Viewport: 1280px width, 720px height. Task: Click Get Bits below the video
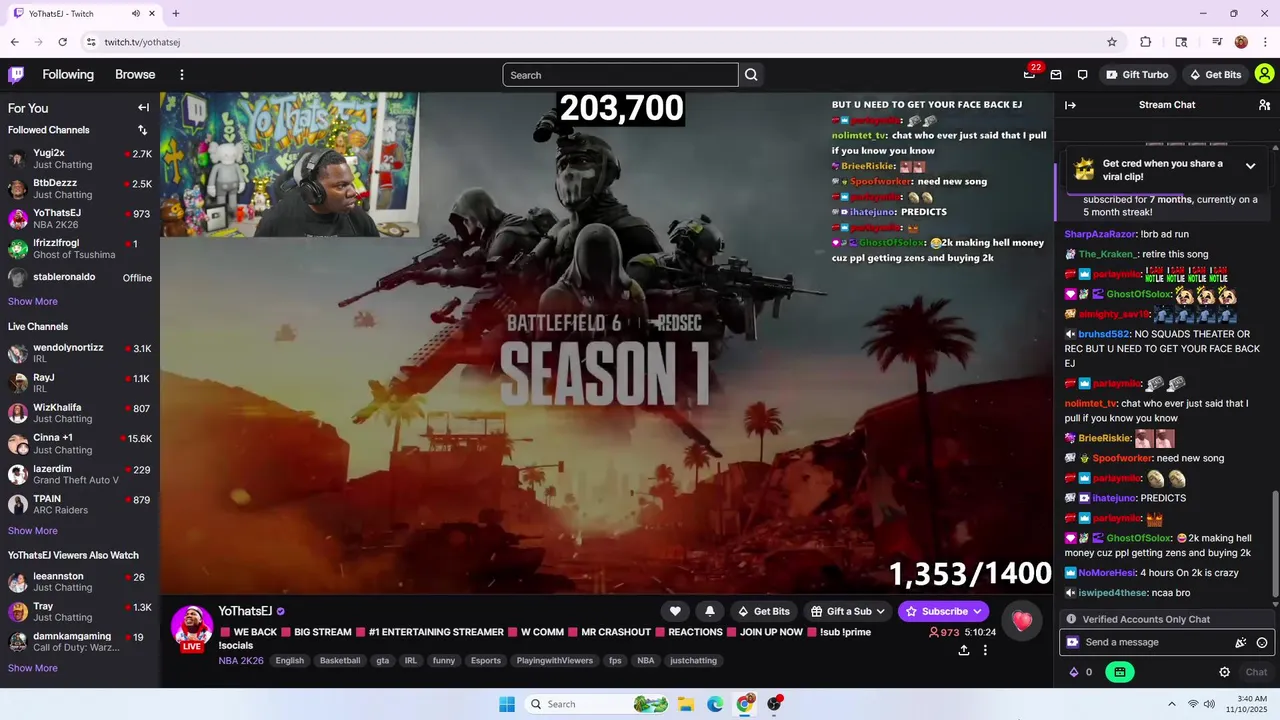tap(763, 611)
